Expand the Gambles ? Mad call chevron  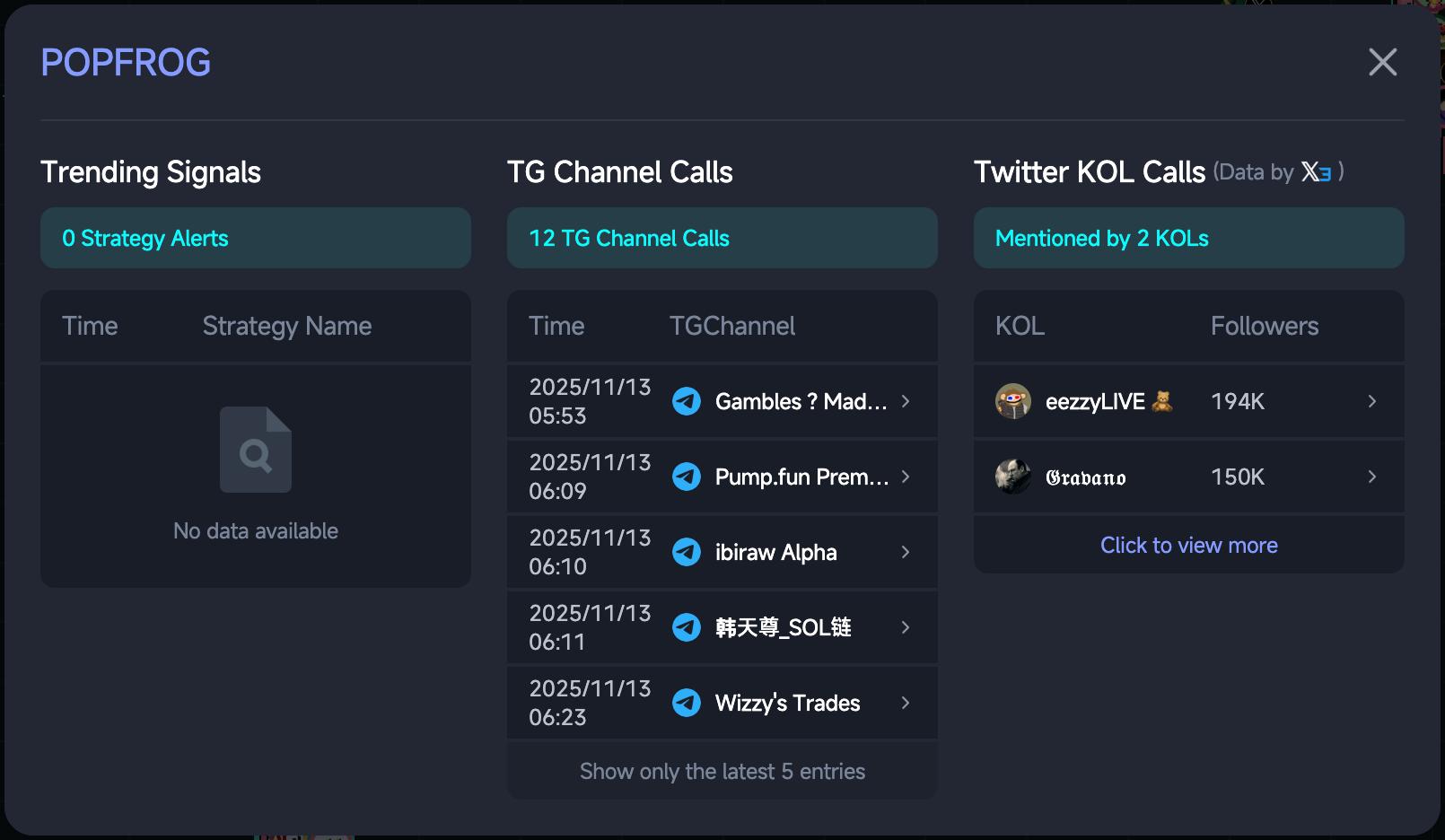[x=906, y=401]
